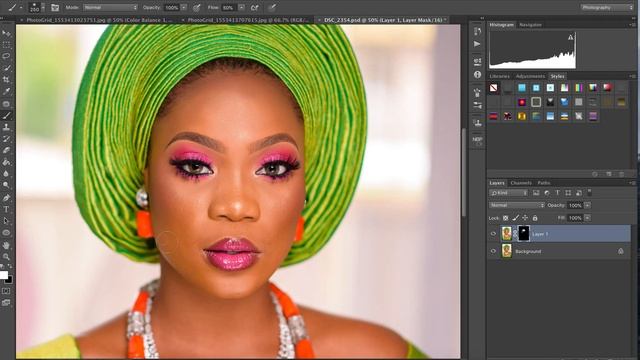Lock all with the padlock icon
Viewport: 640px width, 360px height.
pyautogui.click(x=535, y=218)
